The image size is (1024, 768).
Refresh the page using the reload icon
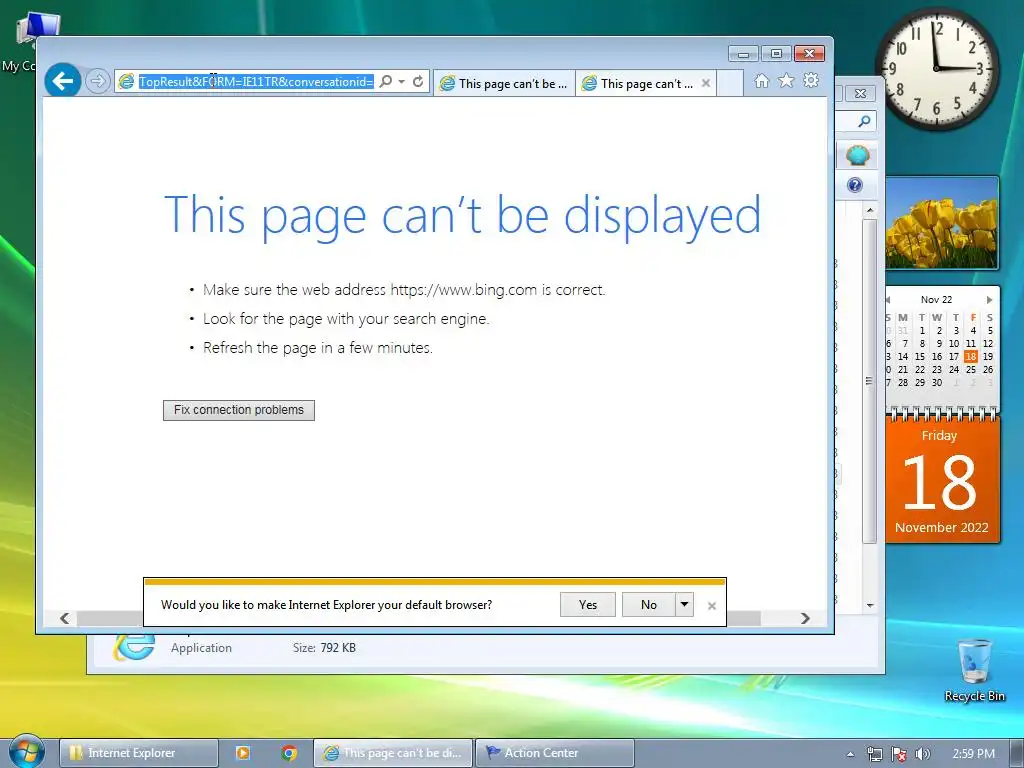coord(418,82)
